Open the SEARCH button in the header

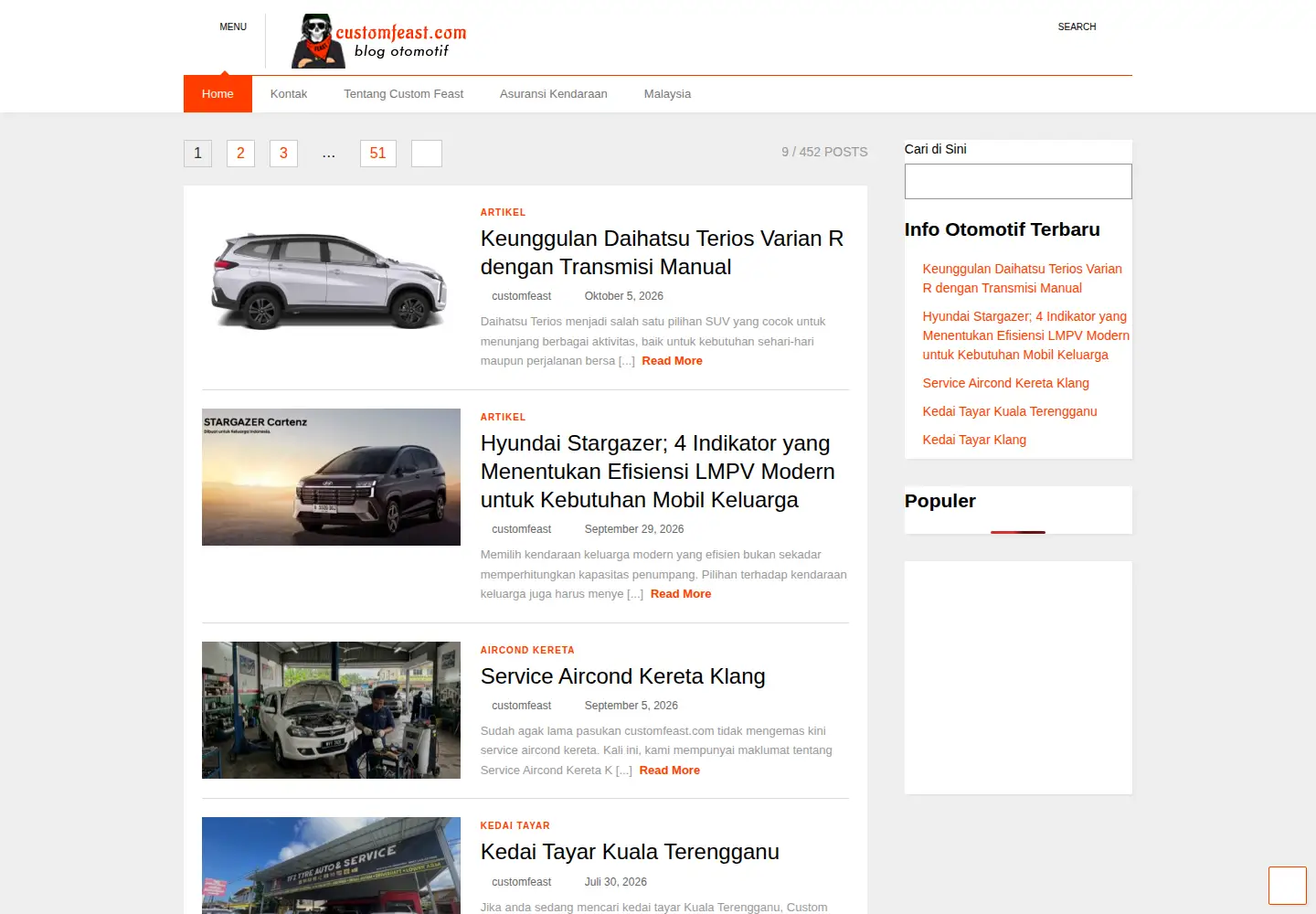pyautogui.click(x=1077, y=27)
